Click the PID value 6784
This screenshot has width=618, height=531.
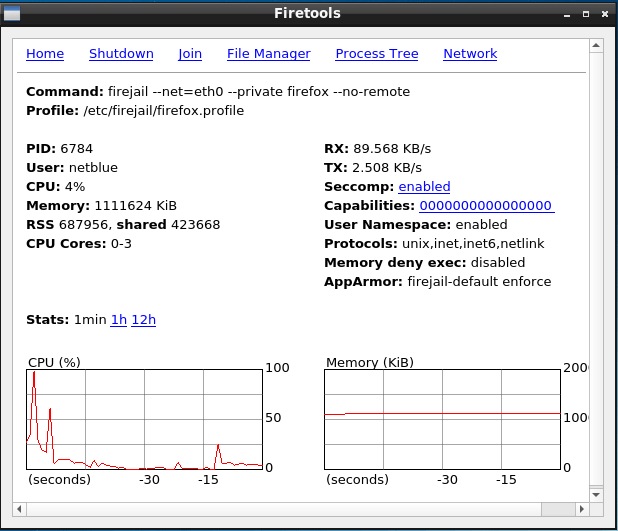point(76,149)
